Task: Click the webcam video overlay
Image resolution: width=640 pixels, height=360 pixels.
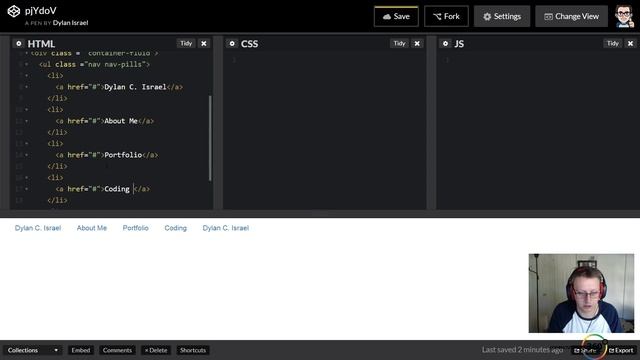Action: click(x=581, y=293)
